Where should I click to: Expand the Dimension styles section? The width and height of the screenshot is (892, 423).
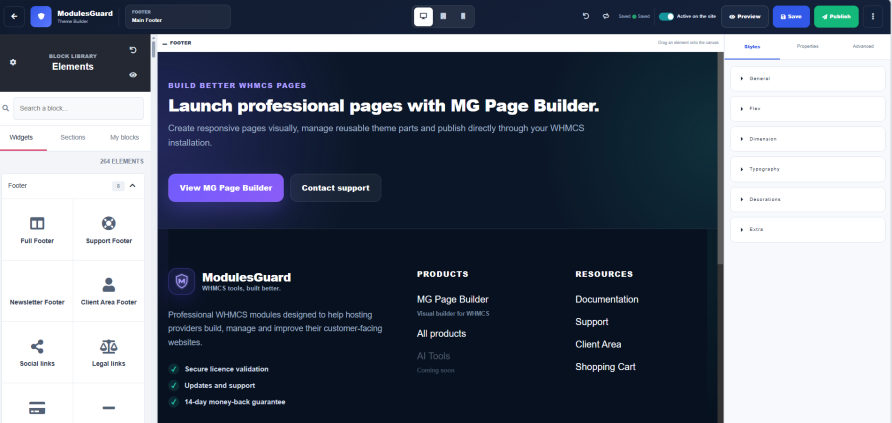point(808,139)
